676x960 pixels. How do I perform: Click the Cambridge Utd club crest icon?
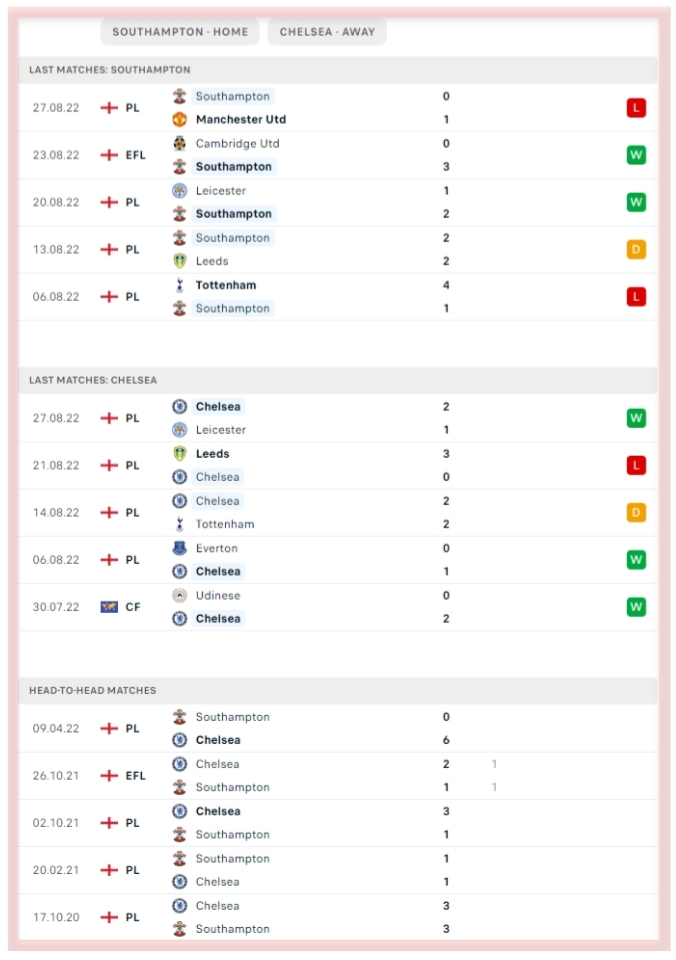click(179, 143)
